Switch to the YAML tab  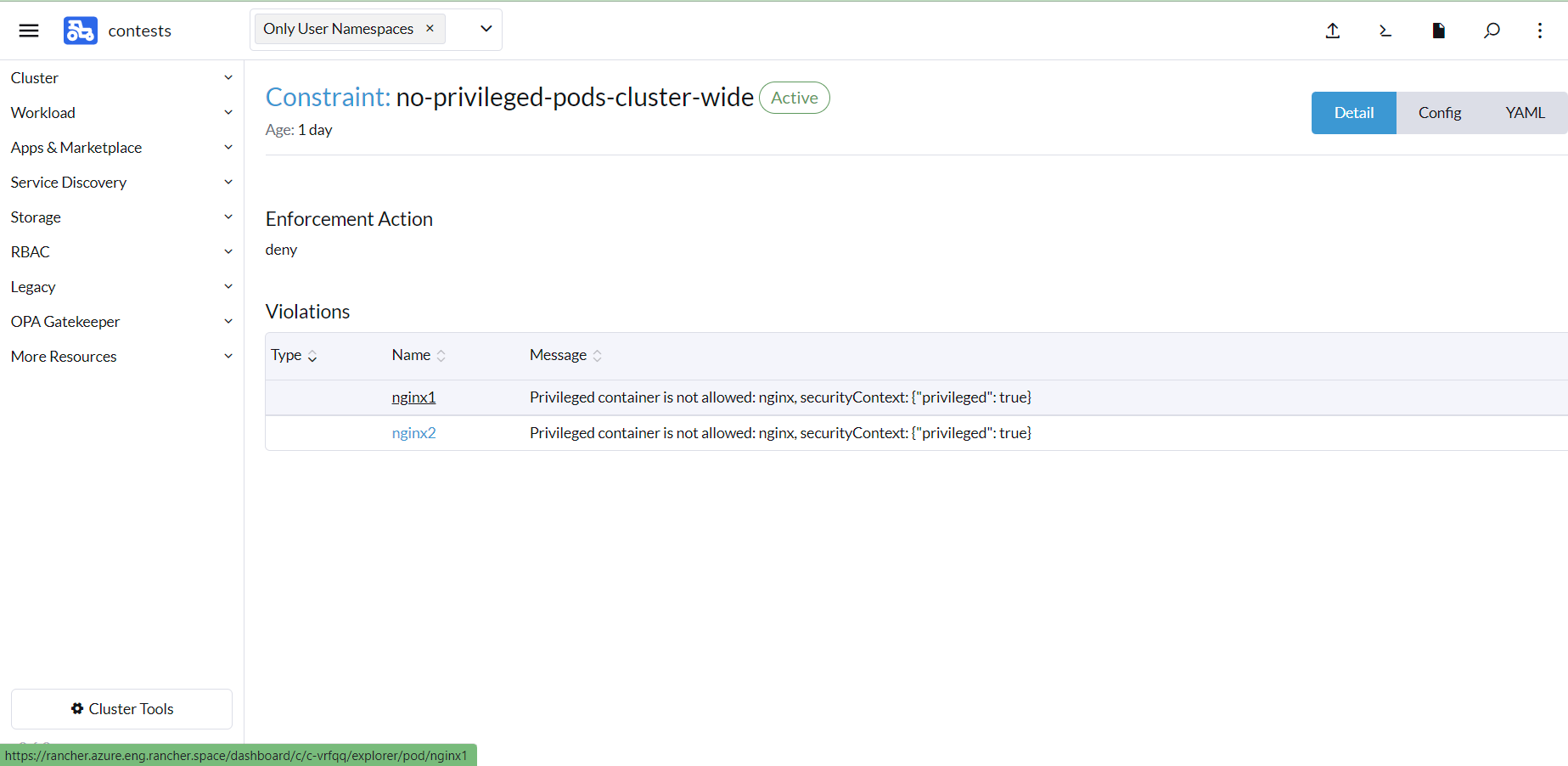[x=1525, y=112]
